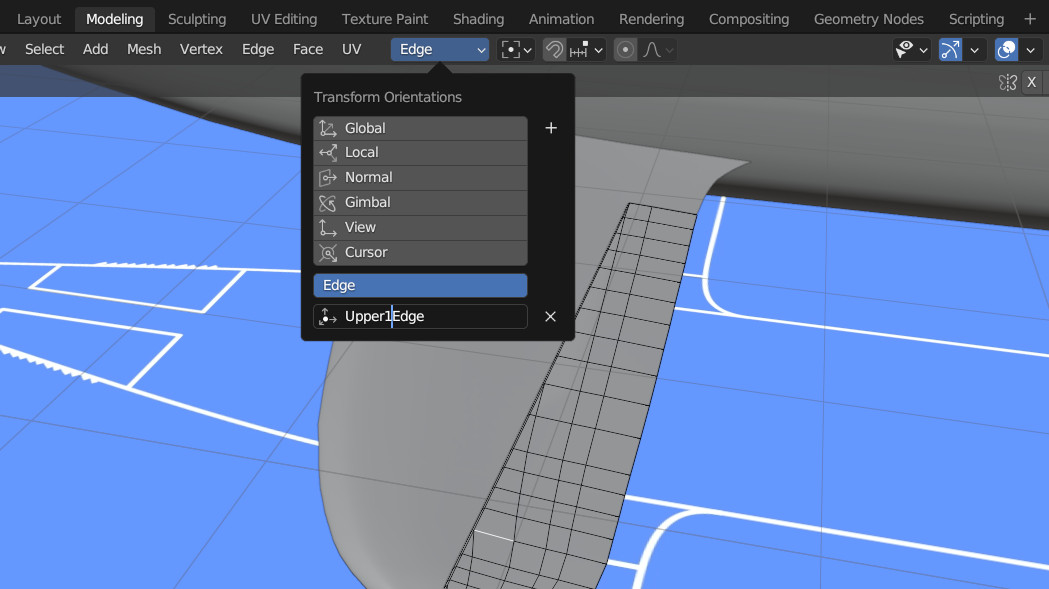1049x589 pixels.
Task: Switch to the Scripting workspace tab
Action: [976, 19]
